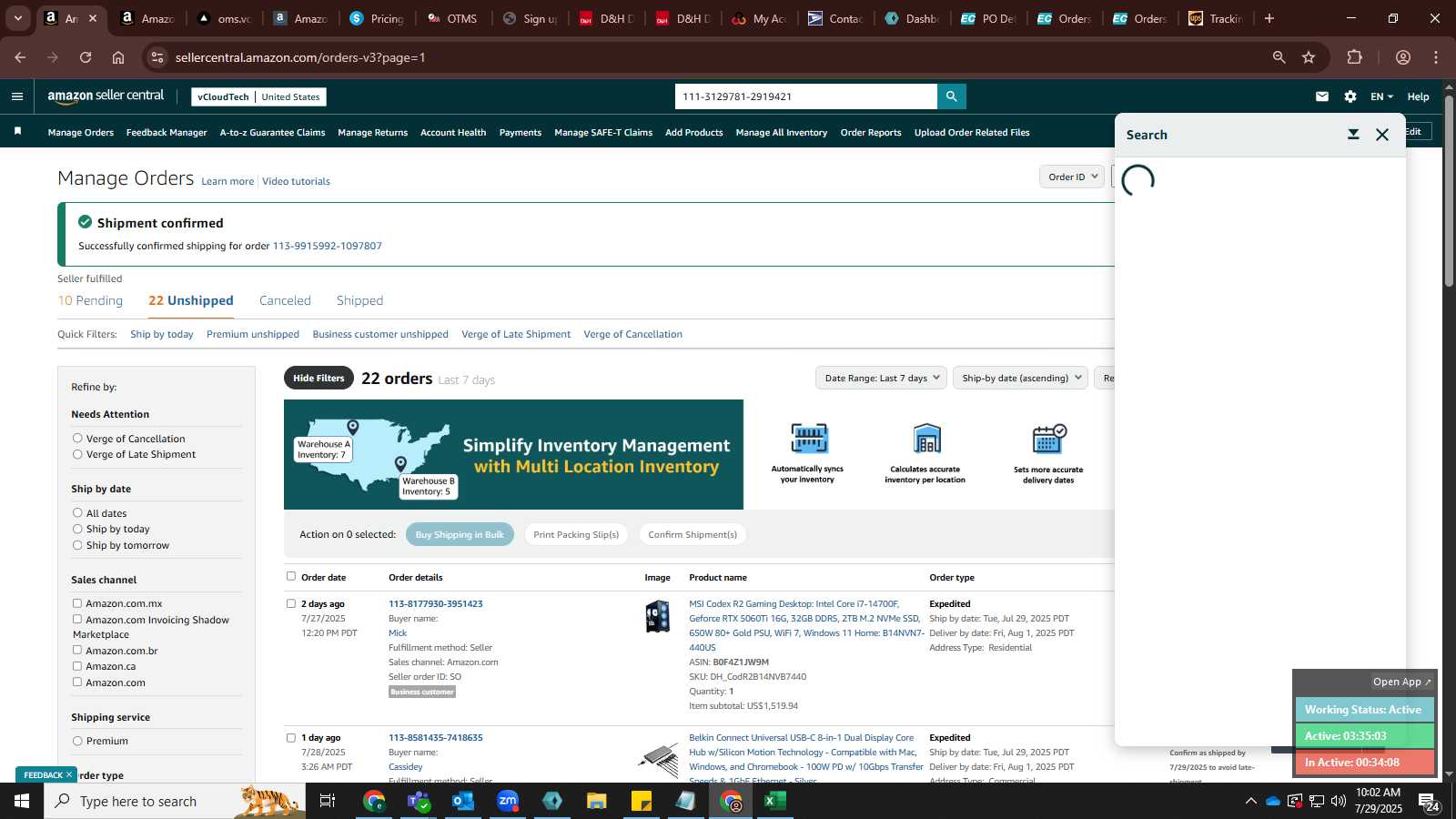Check the Amazon.ca sales channel
The height and width of the screenshot is (819, 1456).
[x=77, y=666]
